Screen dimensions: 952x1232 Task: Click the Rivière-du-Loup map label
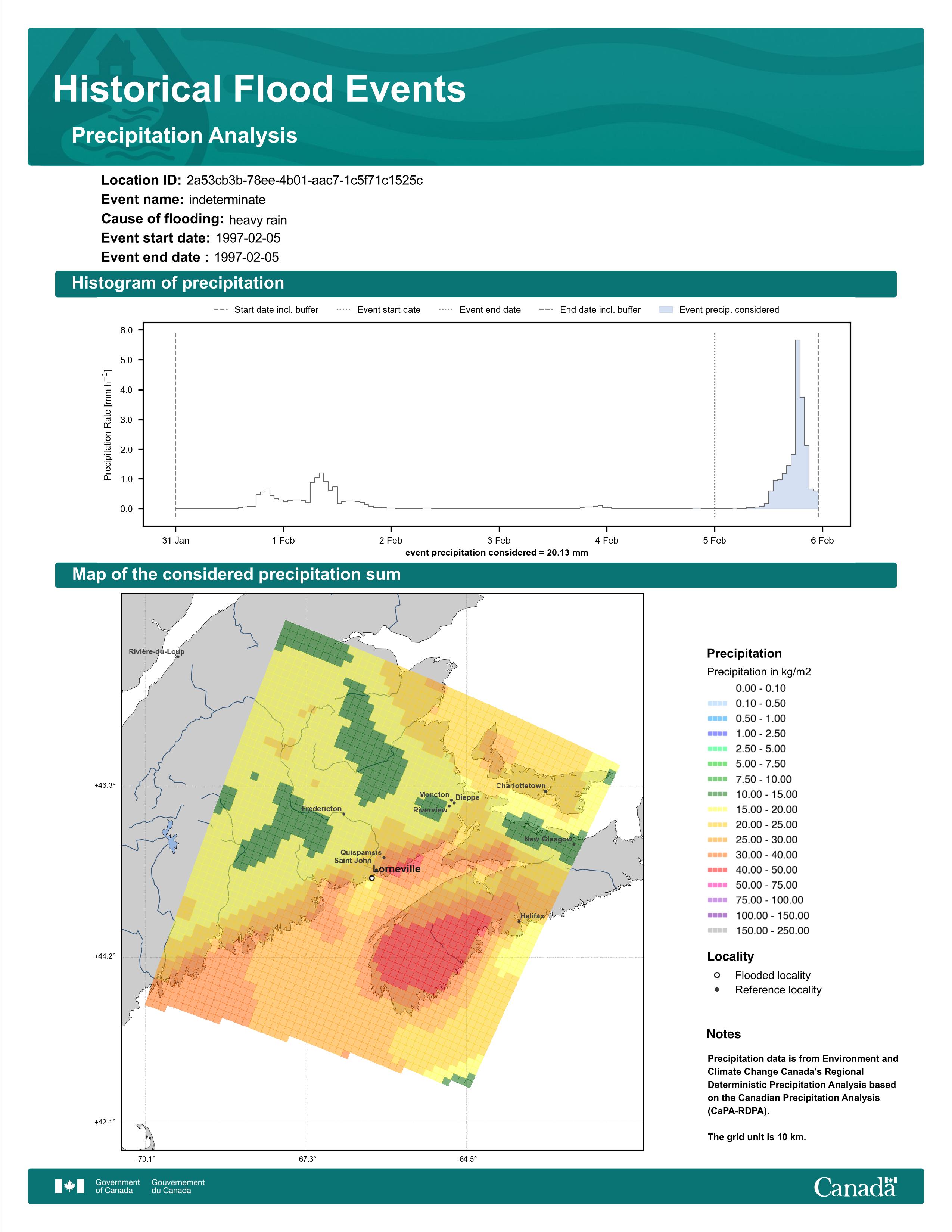(157, 651)
